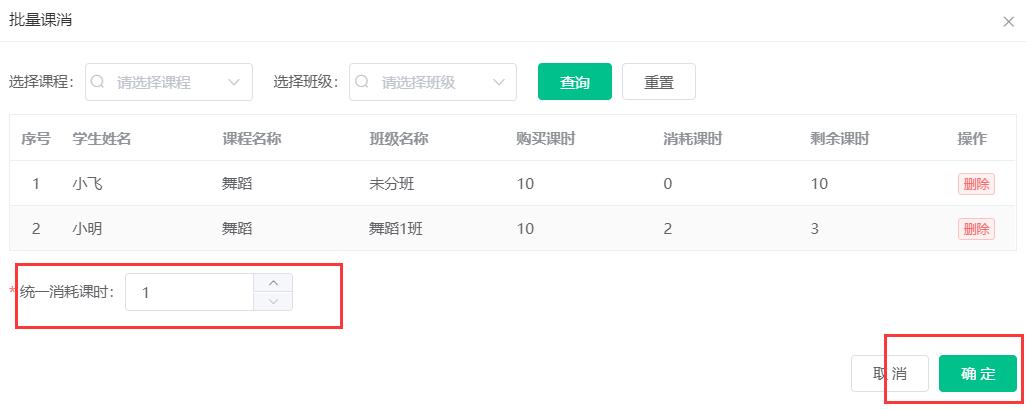The width and height of the screenshot is (1026, 409).
Task: Expand the 请选择班级 dropdown arrow
Action: click(x=498, y=82)
